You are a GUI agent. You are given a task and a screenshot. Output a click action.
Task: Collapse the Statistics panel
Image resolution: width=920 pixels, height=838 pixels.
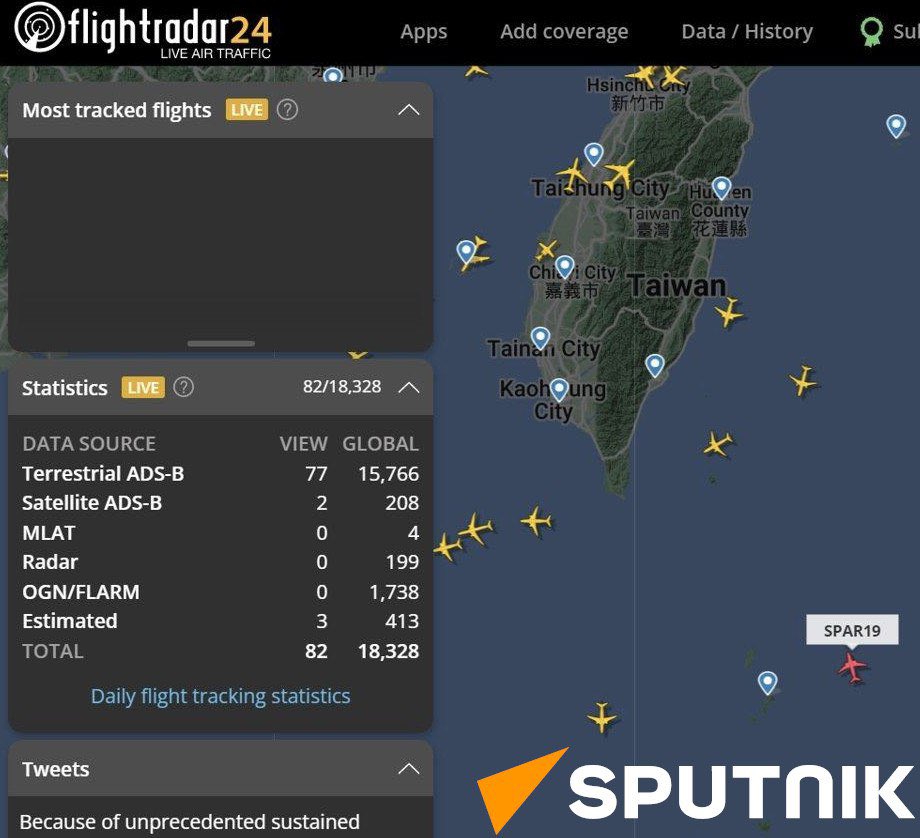point(408,387)
